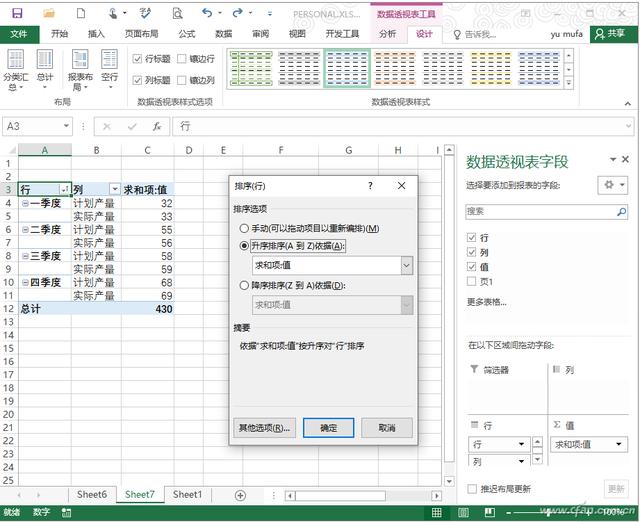The height and width of the screenshot is (522, 640).
Task: Expand the PivotTable styles gallery
Action: (x=569, y=83)
